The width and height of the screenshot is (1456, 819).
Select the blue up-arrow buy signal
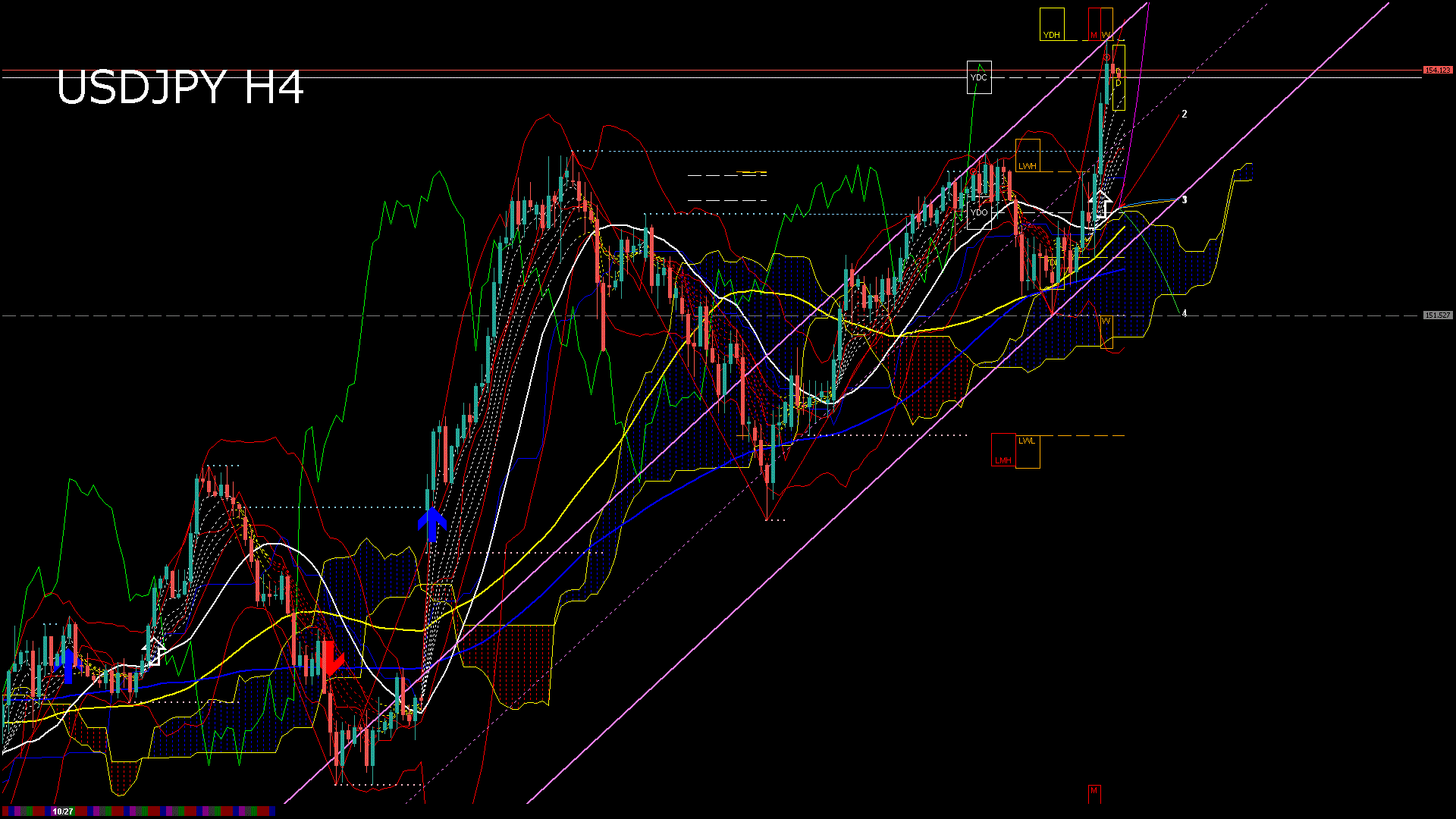click(433, 523)
